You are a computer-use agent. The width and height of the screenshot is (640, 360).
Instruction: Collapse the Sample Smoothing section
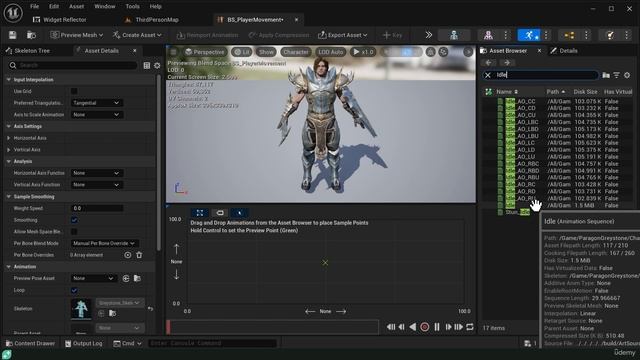pos(9,197)
